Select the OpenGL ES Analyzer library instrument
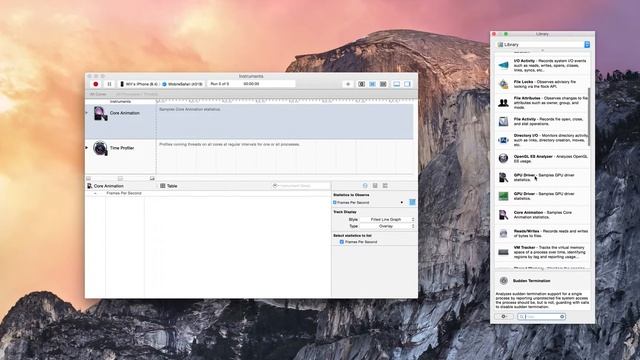The image size is (640, 360). [542, 159]
